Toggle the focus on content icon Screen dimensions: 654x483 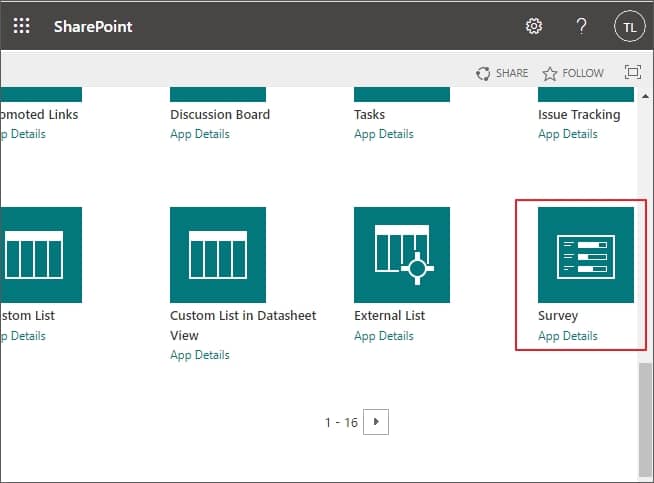pos(633,72)
